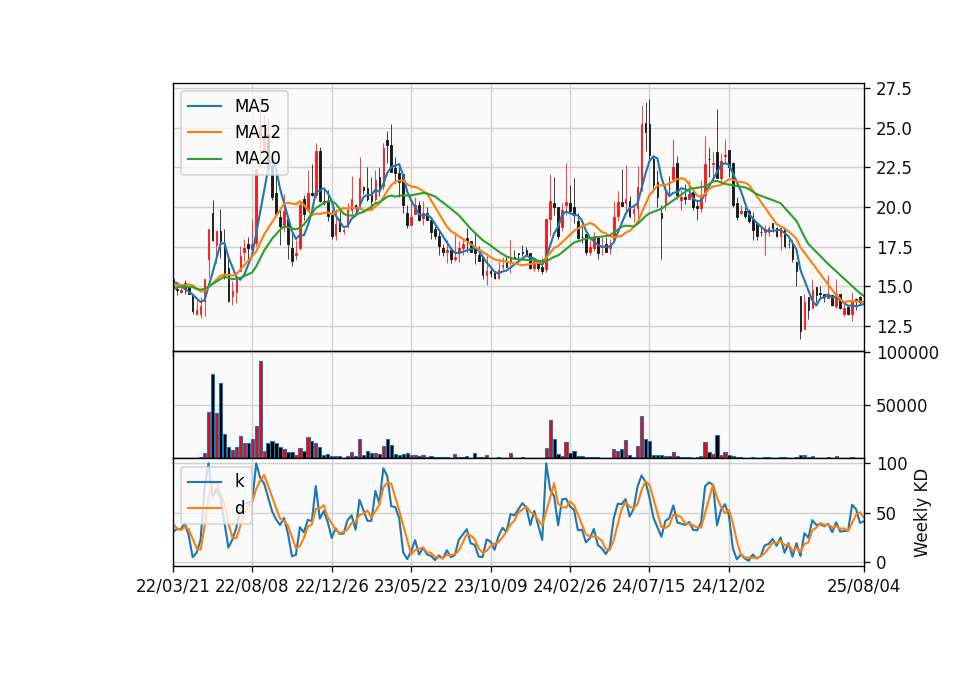Click the 22/12/26 date label
This screenshot has height=690, width=960.
(332, 586)
